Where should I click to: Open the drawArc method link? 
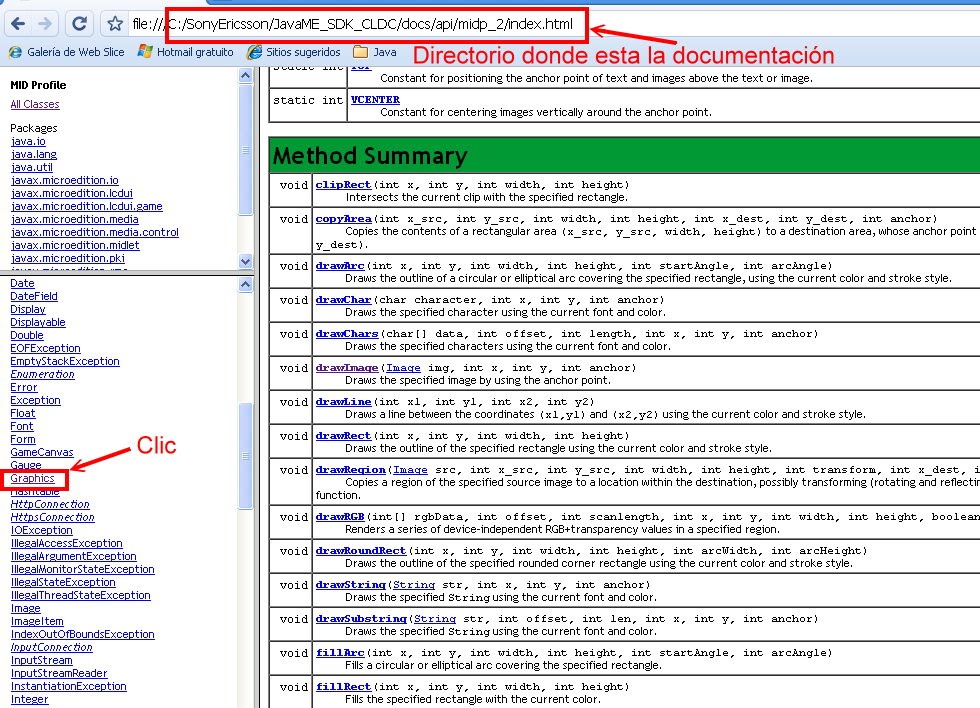click(x=340, y=266)
